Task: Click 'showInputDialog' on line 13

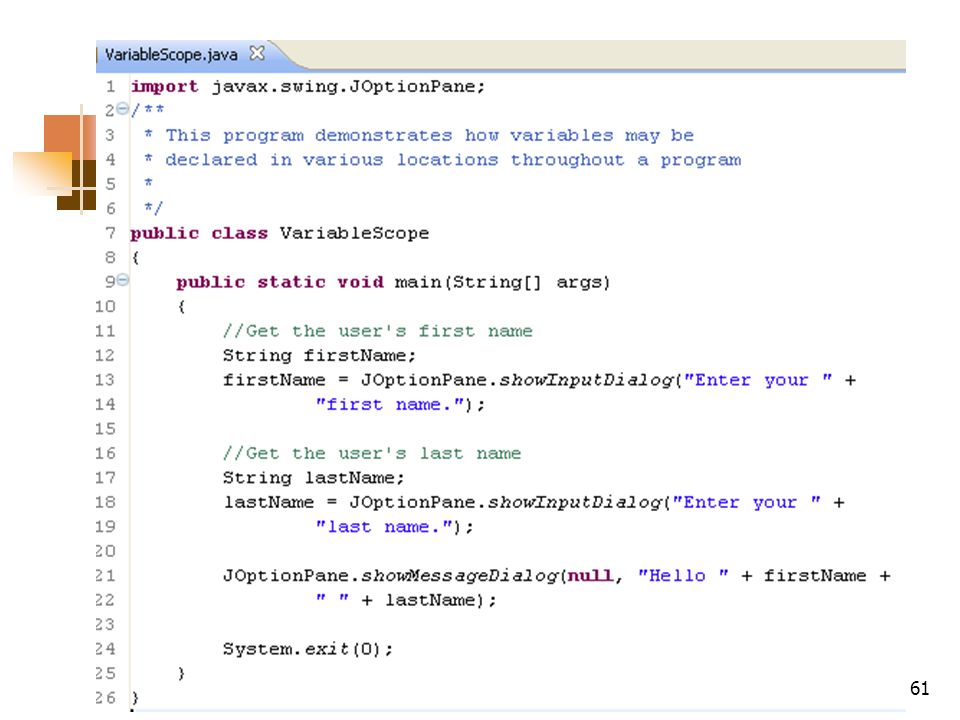Action: [587, 380]
